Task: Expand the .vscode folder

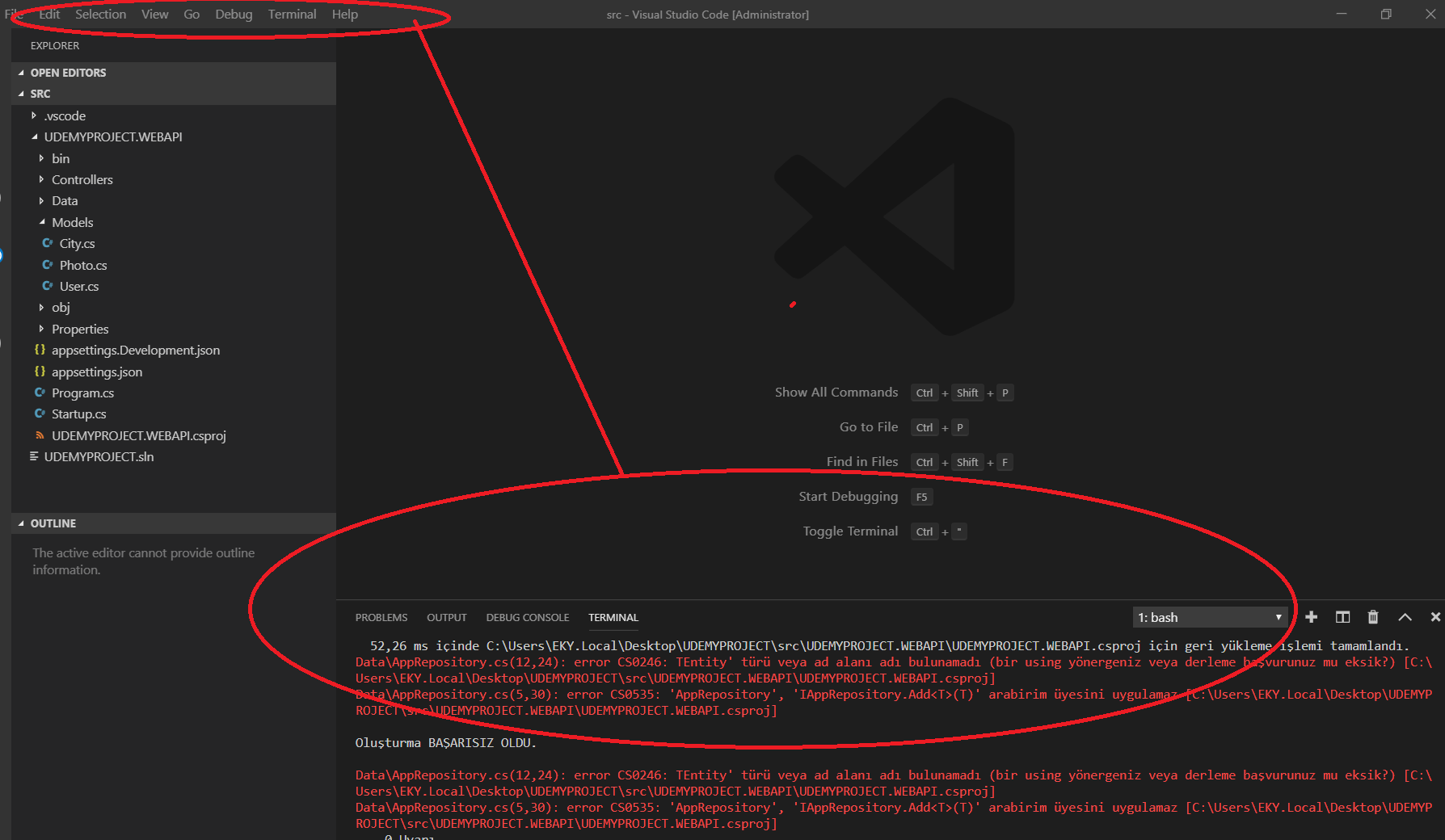Action: tap(65, 116)
